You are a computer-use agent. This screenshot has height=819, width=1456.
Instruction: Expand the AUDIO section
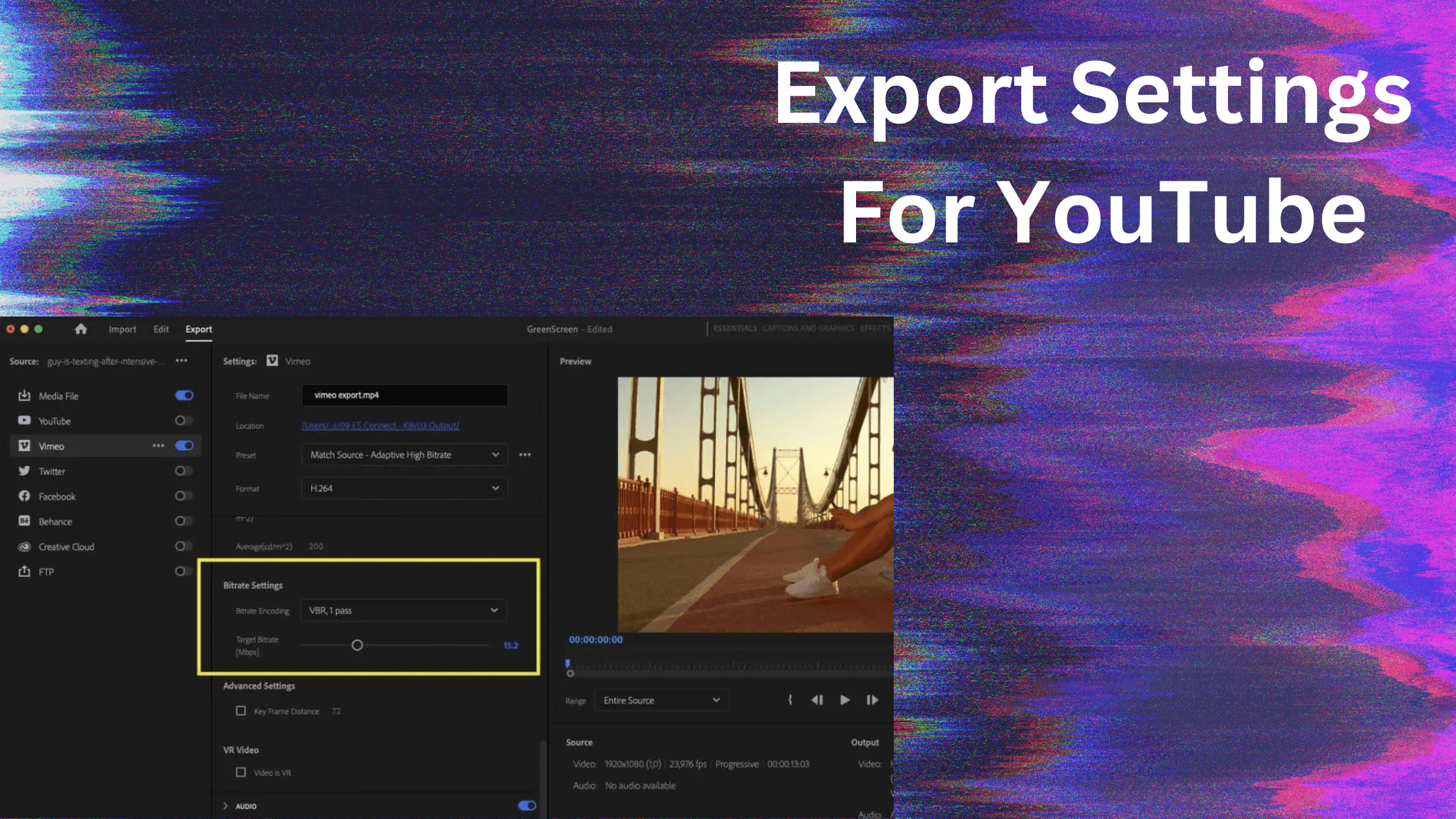click(226, 806)
